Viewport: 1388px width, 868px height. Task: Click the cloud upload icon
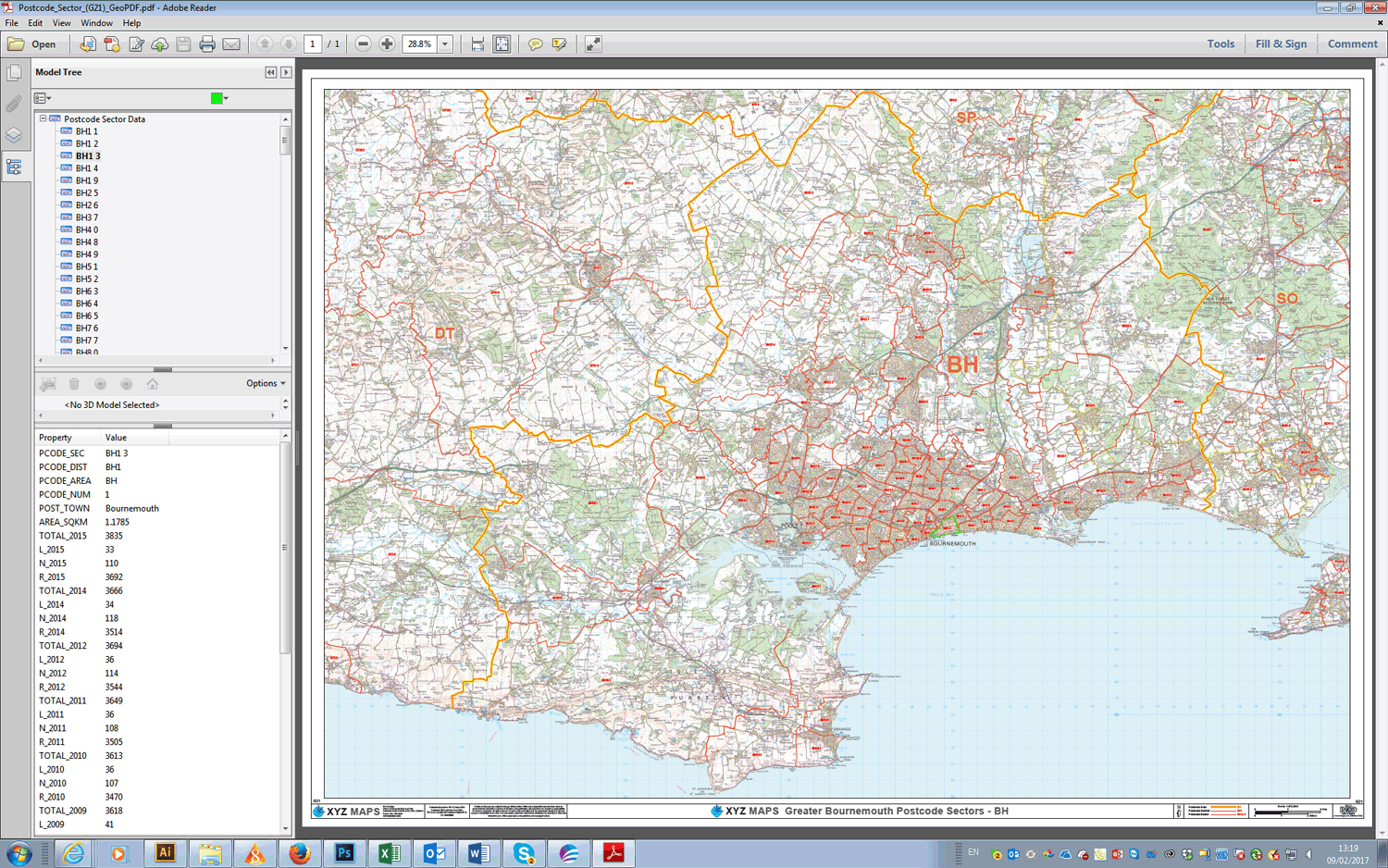pos(160,43)
